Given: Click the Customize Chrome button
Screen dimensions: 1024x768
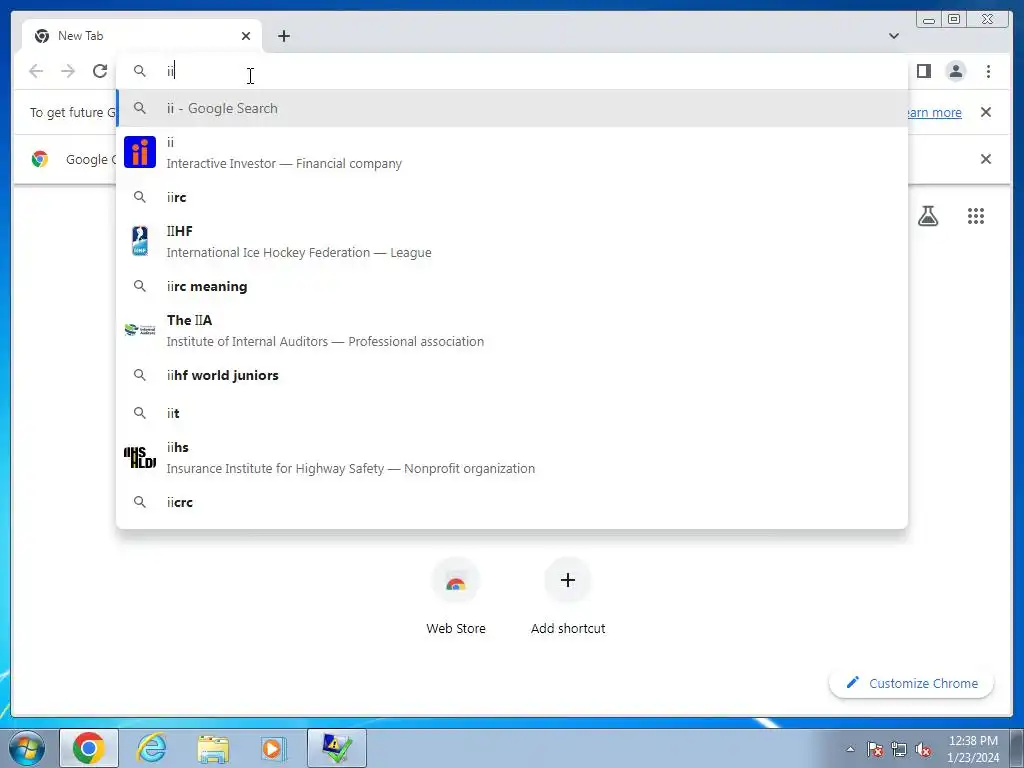Looking at the screenshot, I should tap(912, 683).
